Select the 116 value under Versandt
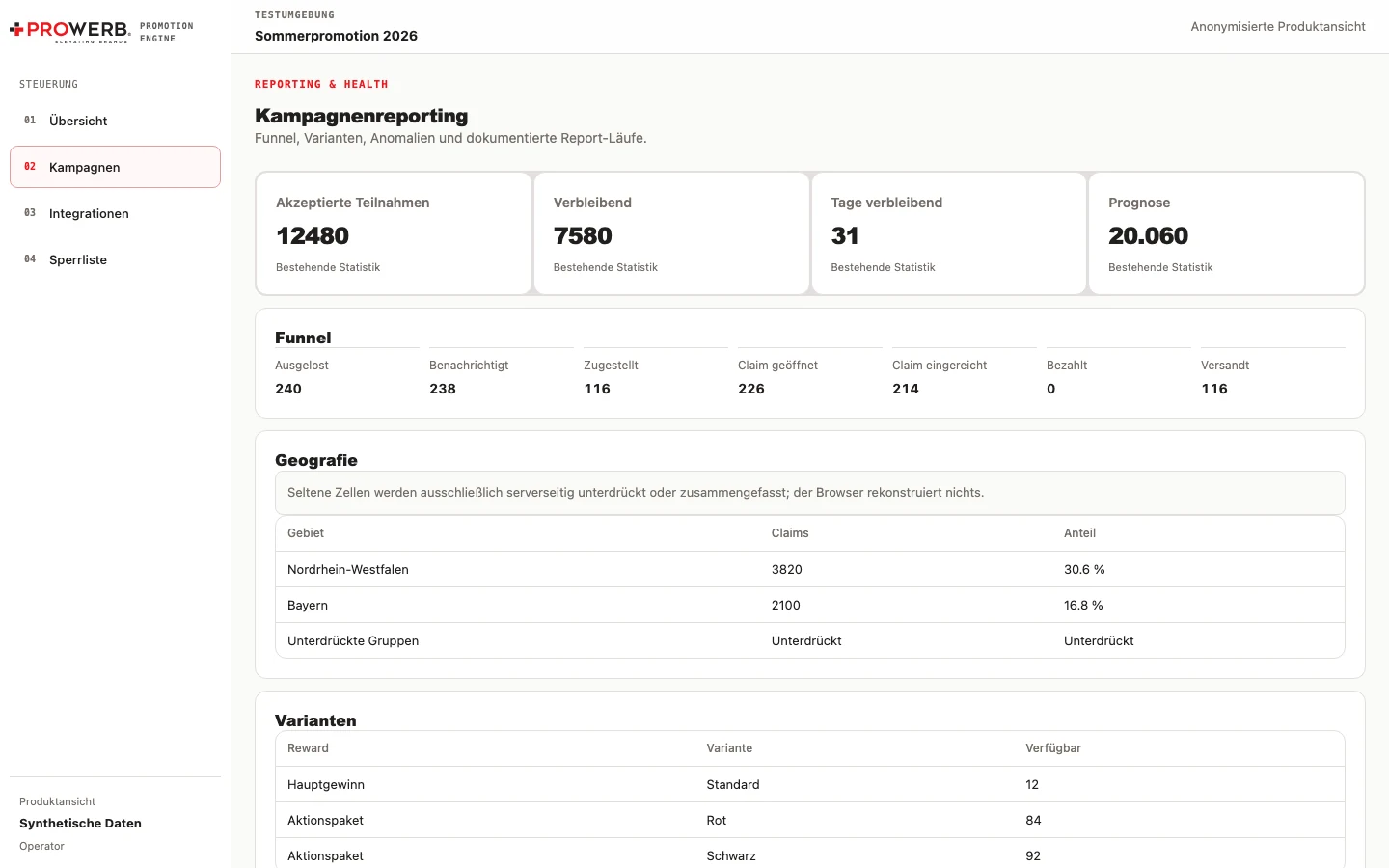The width and height of the screenshot is (1389, 868). click(x=1214, y=389)
